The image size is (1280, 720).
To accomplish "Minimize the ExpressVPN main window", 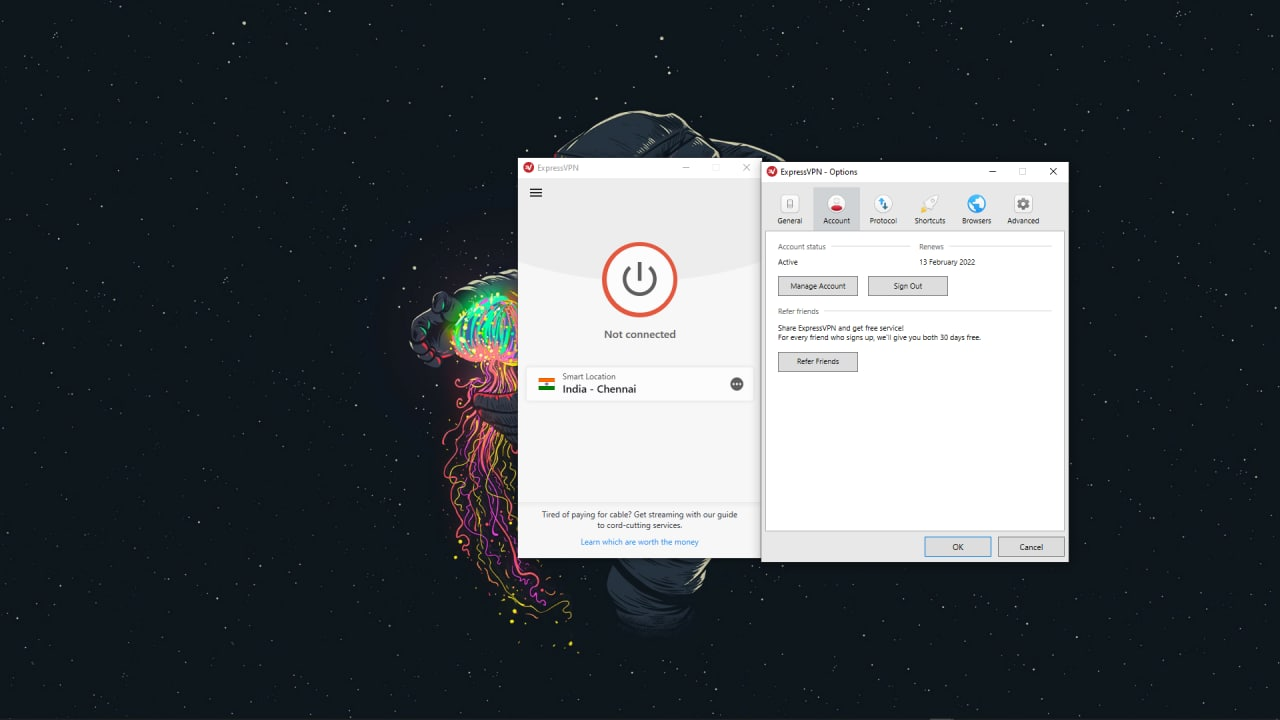I will [x=685, y=168].
